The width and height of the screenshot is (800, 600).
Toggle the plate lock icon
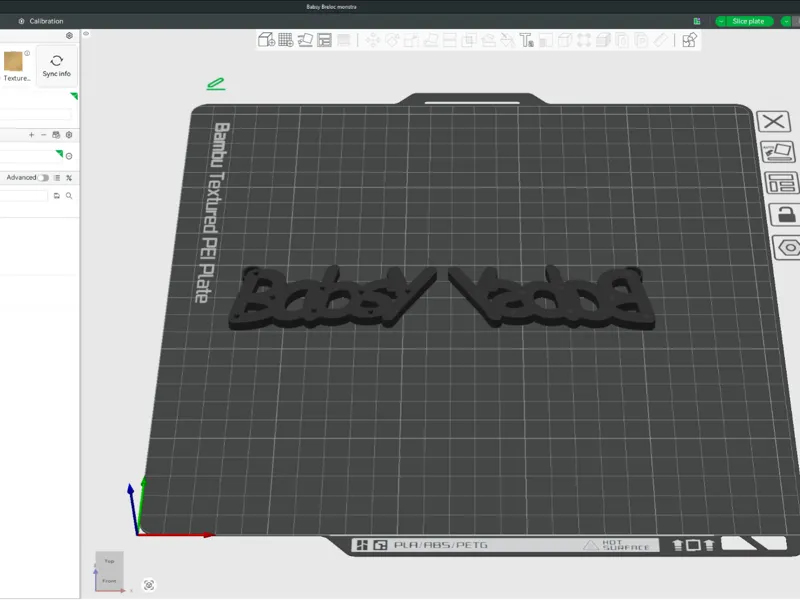(786, 215)
